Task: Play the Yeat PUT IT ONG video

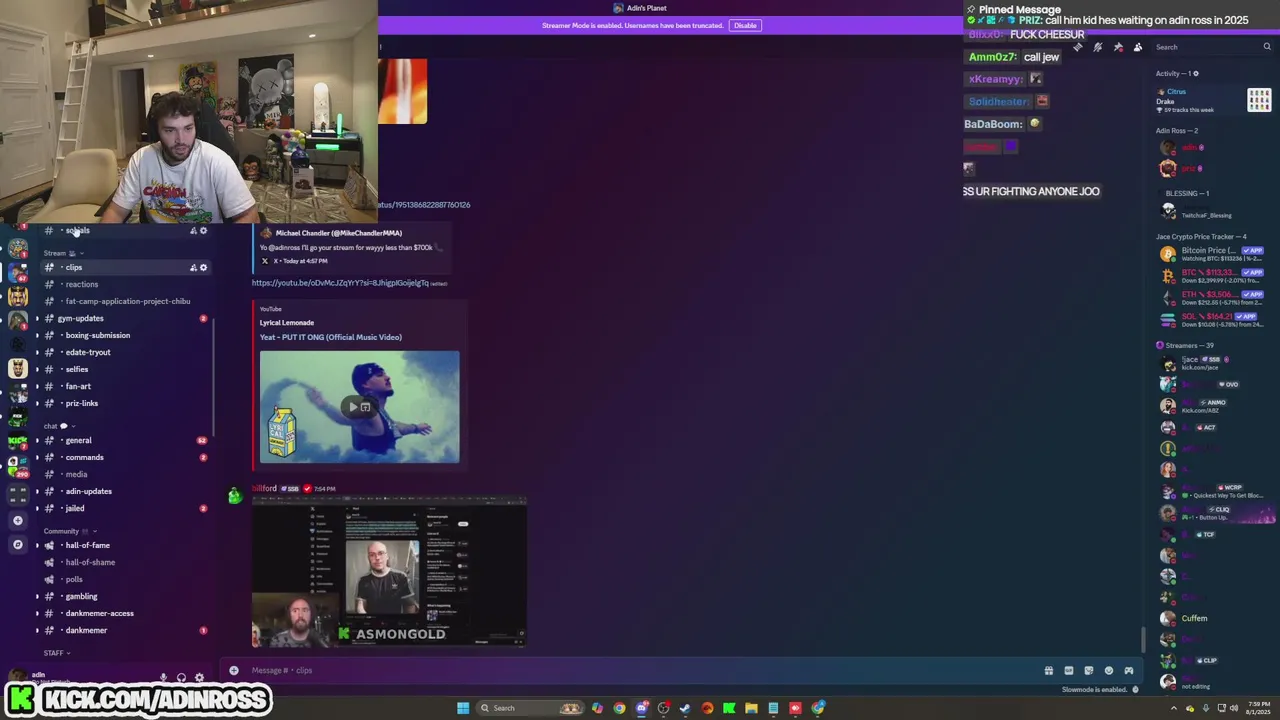Action: click(353, 407)
